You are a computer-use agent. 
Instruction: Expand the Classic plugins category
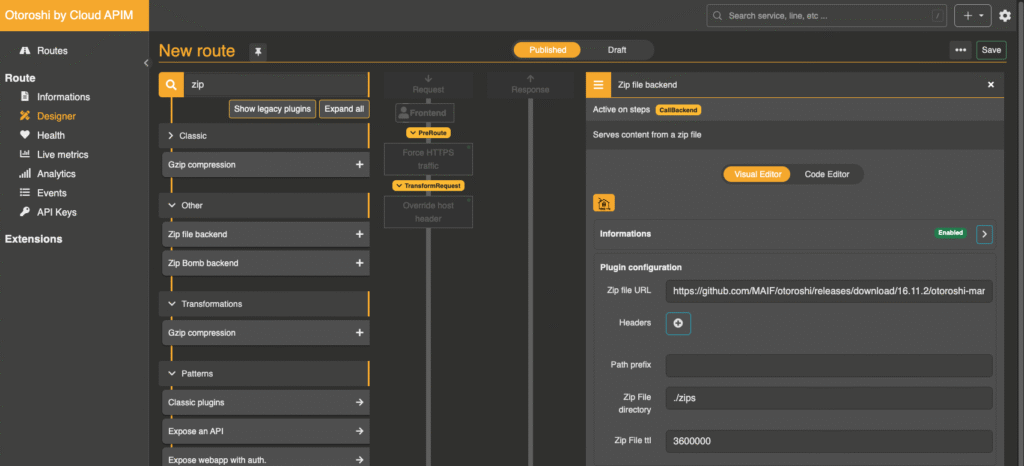click(172, 135)
